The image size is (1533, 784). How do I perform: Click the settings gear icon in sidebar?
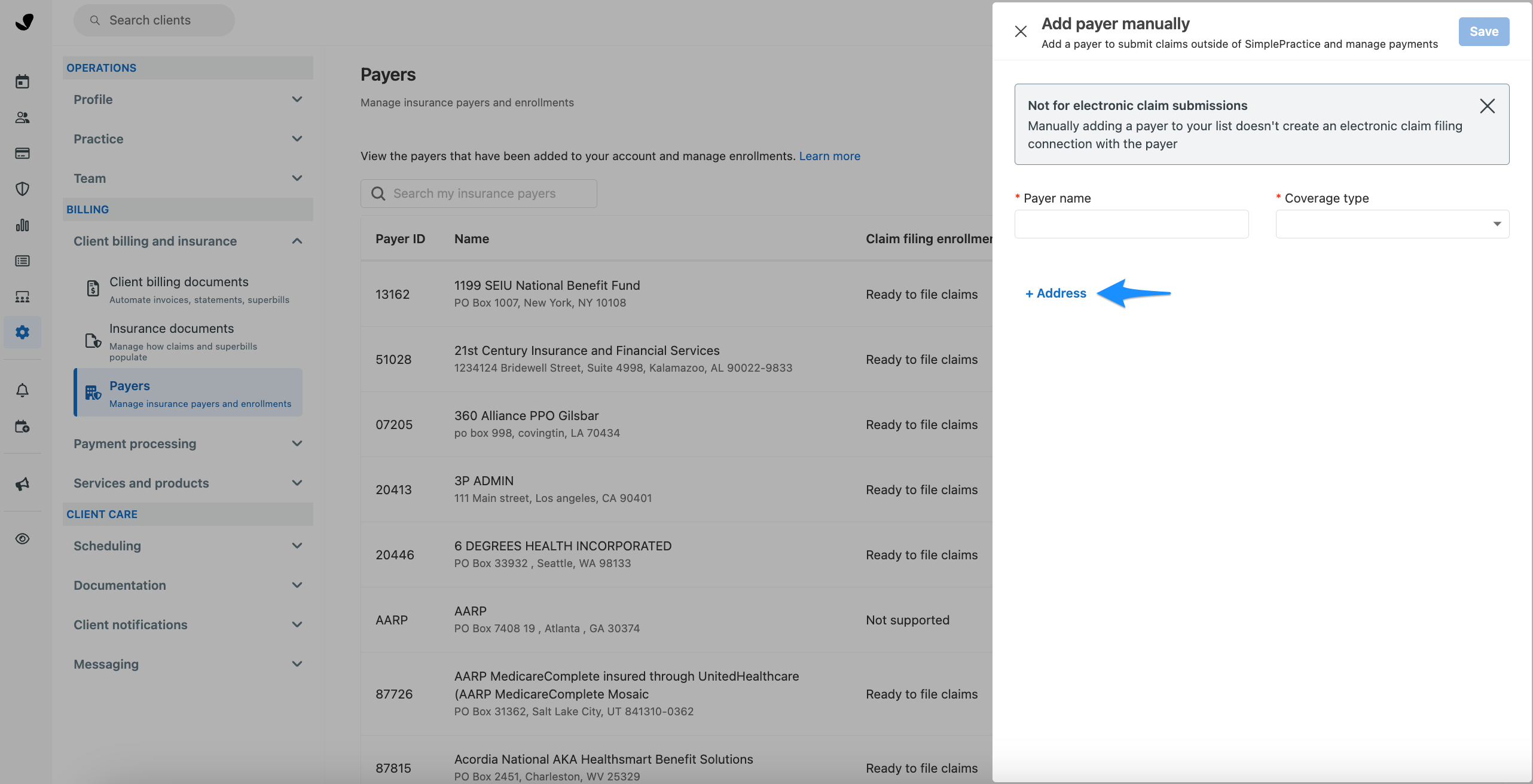[22, 332]
